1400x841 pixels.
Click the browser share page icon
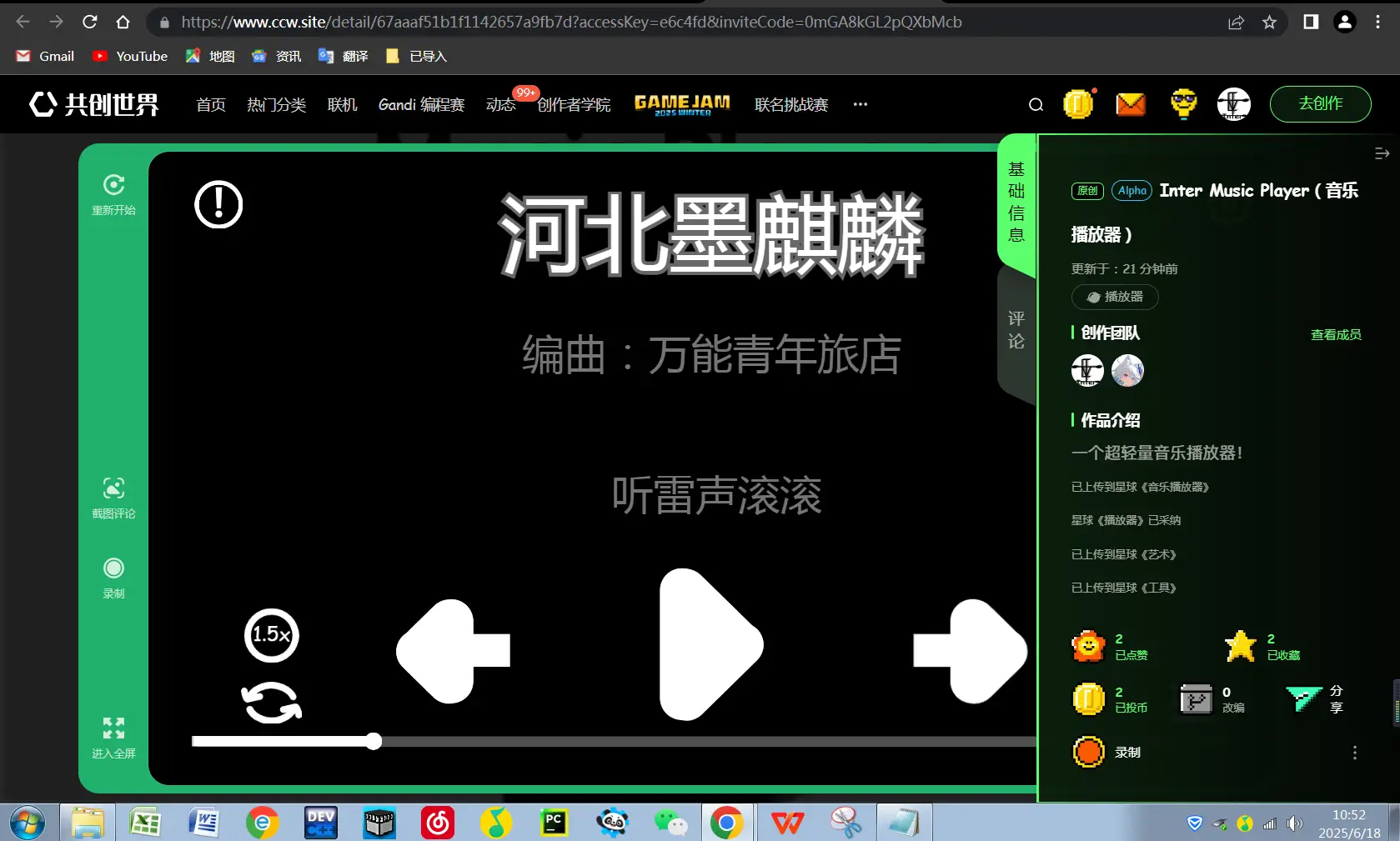point(1236,23)
